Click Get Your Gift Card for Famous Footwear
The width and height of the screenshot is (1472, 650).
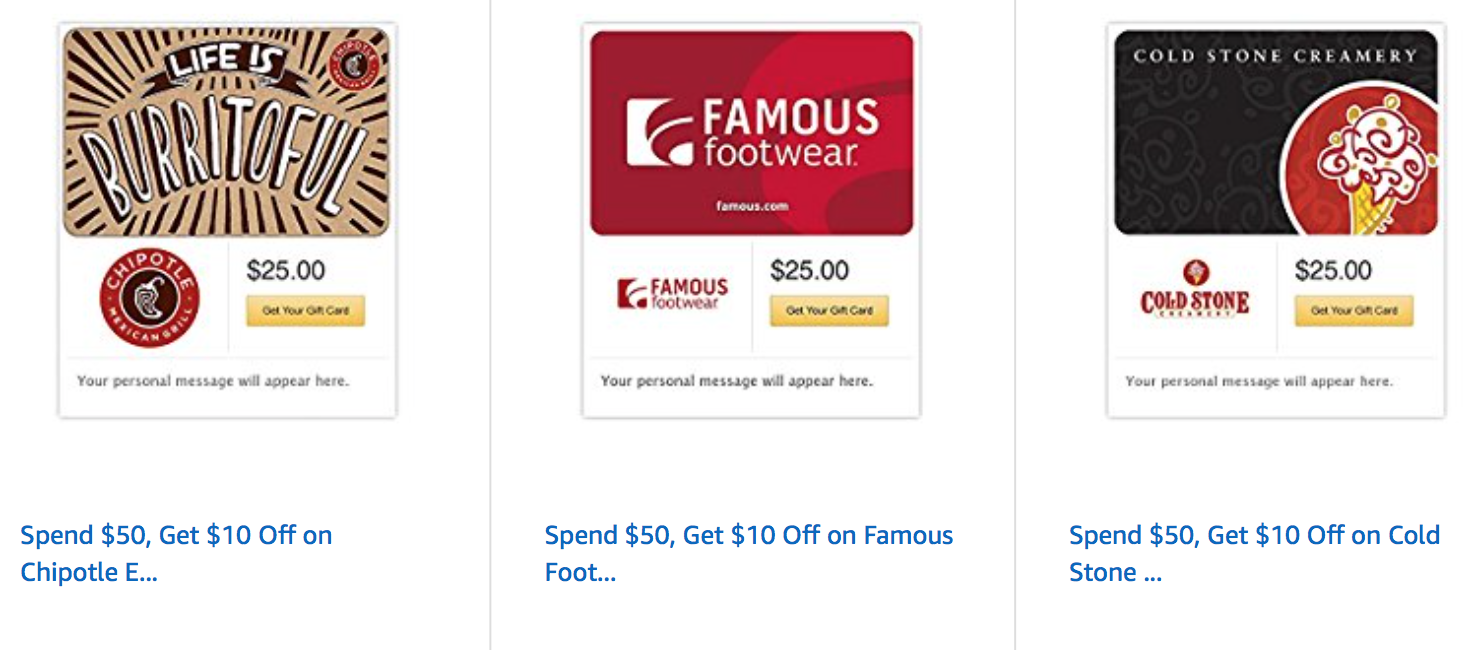(x=829, y=310)
